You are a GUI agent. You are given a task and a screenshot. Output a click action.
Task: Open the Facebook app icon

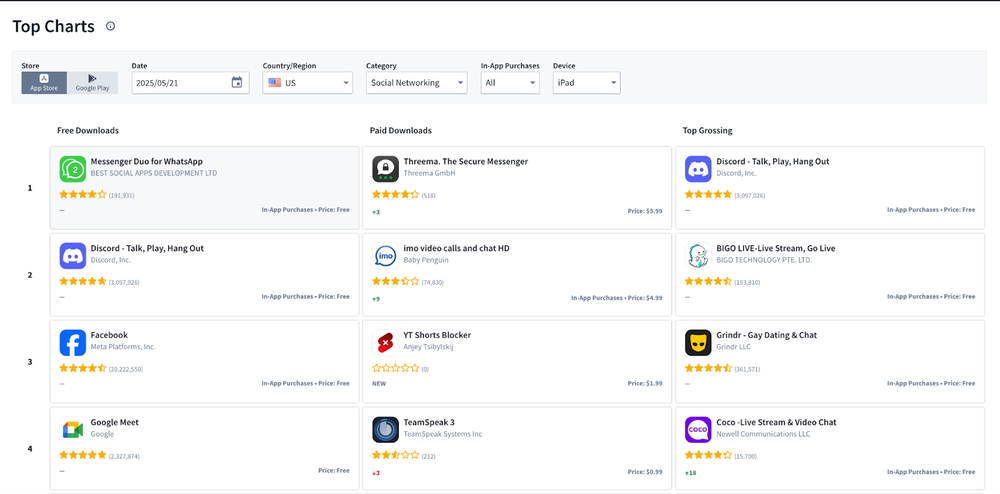pyautogui.click(x=72, y=343)
